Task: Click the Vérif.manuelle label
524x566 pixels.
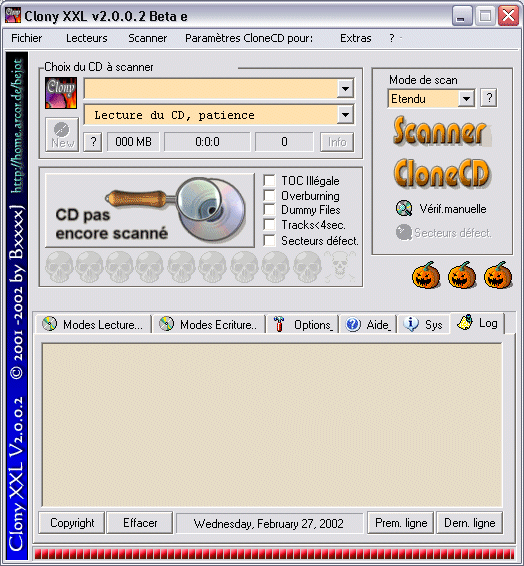Action: (x=453, y=209)
